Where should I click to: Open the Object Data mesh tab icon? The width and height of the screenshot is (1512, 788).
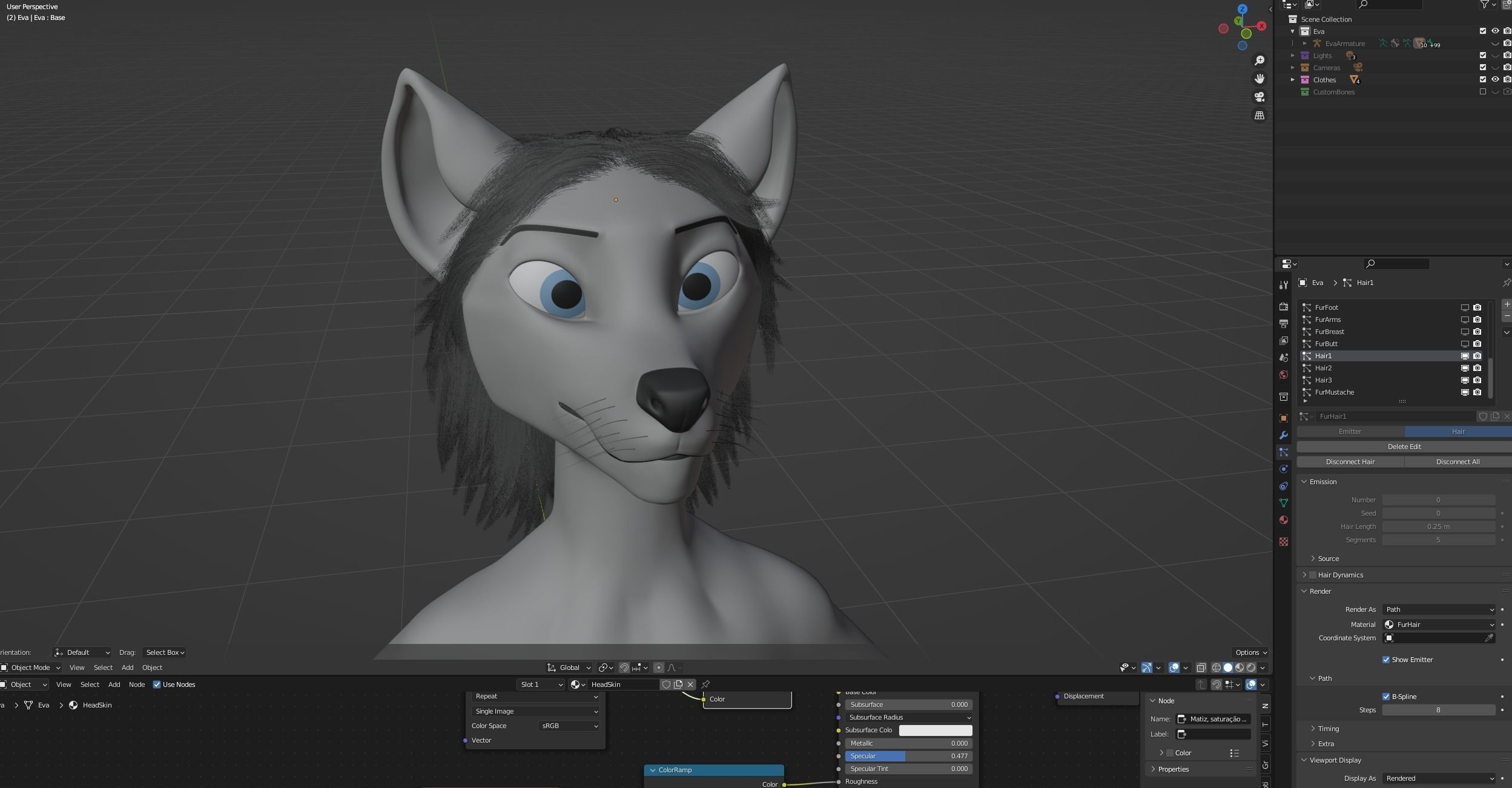pos(1283,503)
